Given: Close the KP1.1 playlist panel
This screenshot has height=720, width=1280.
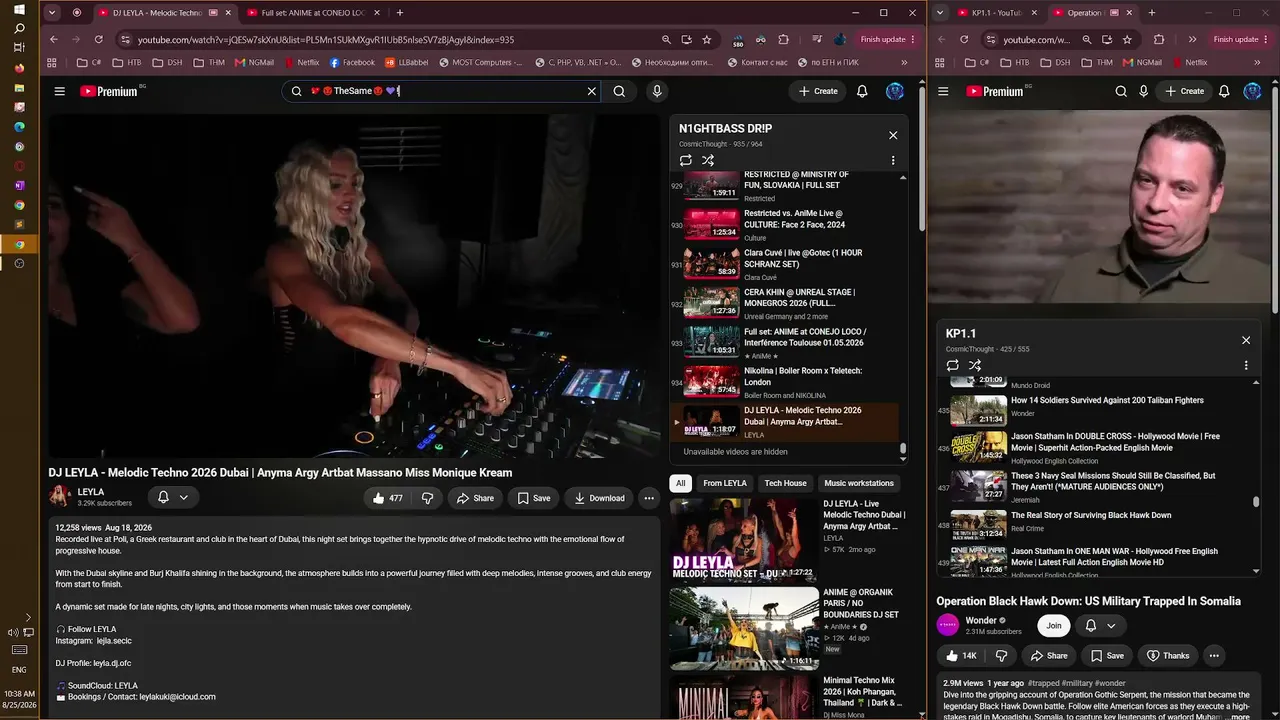Looking at the screenshot, I should point(1246,340).
